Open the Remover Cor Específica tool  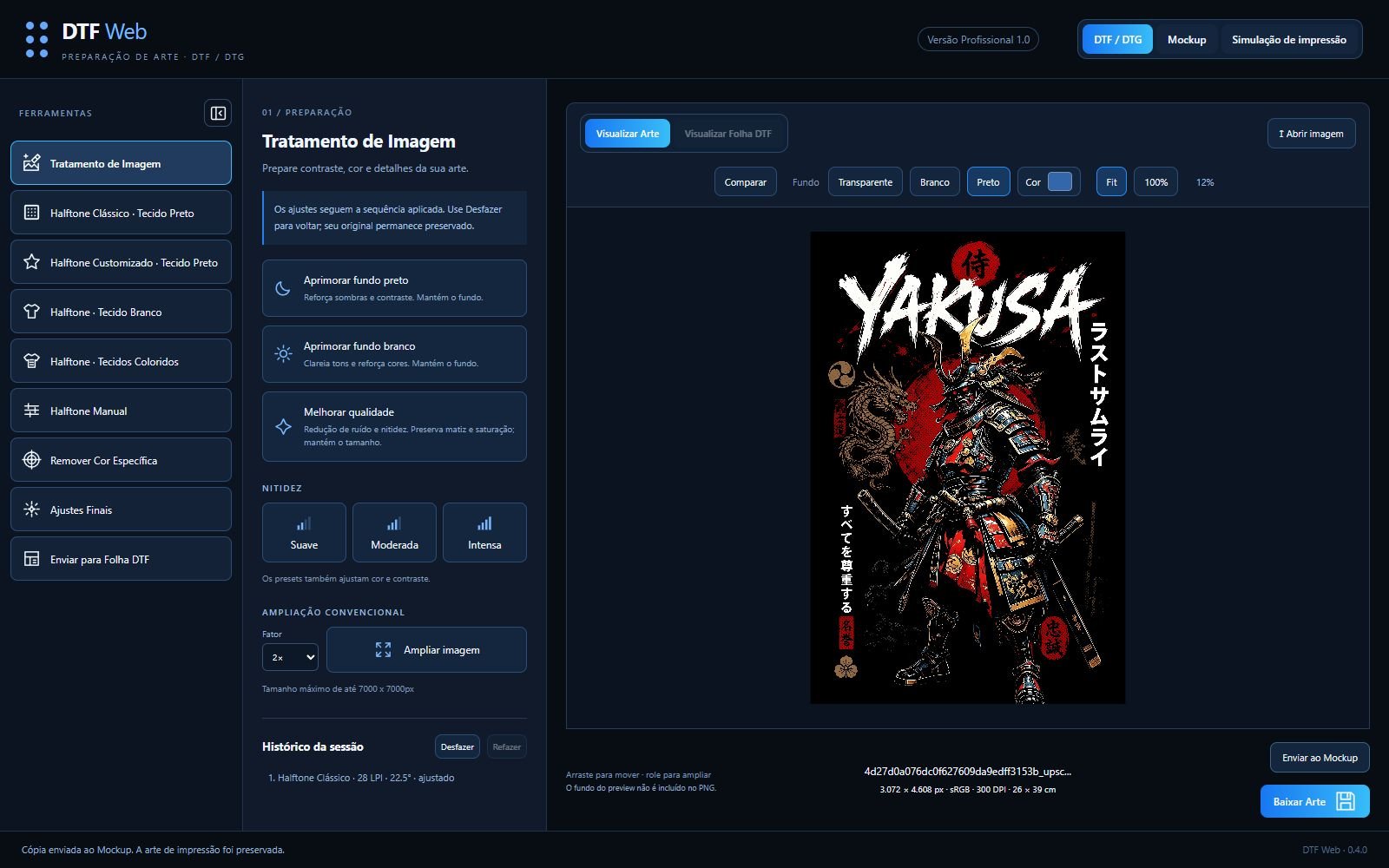click(x=121, y=460)
